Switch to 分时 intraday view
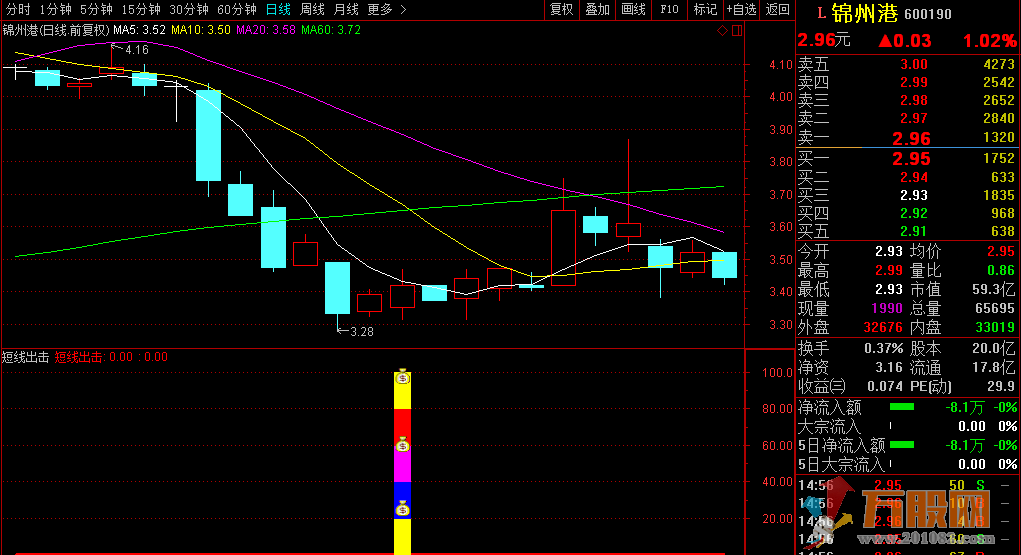Viewport: 1021px width, 555px height. pyautogui.click(x=18, y=9)
